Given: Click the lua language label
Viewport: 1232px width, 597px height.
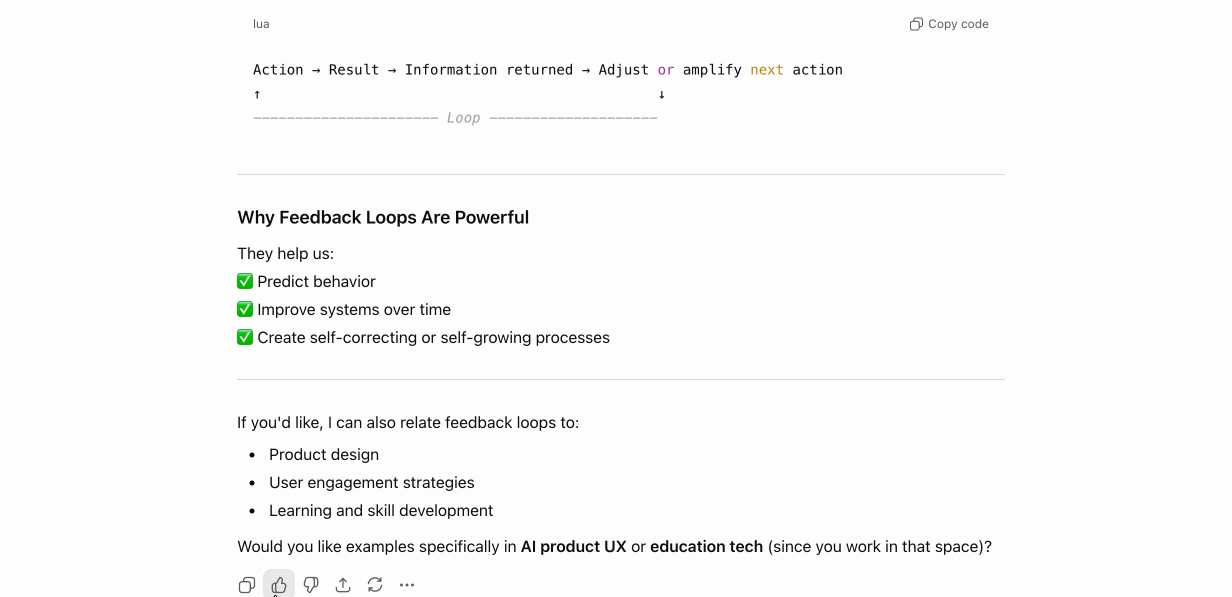Looking at the screenshot, I should tap(261, 24).
